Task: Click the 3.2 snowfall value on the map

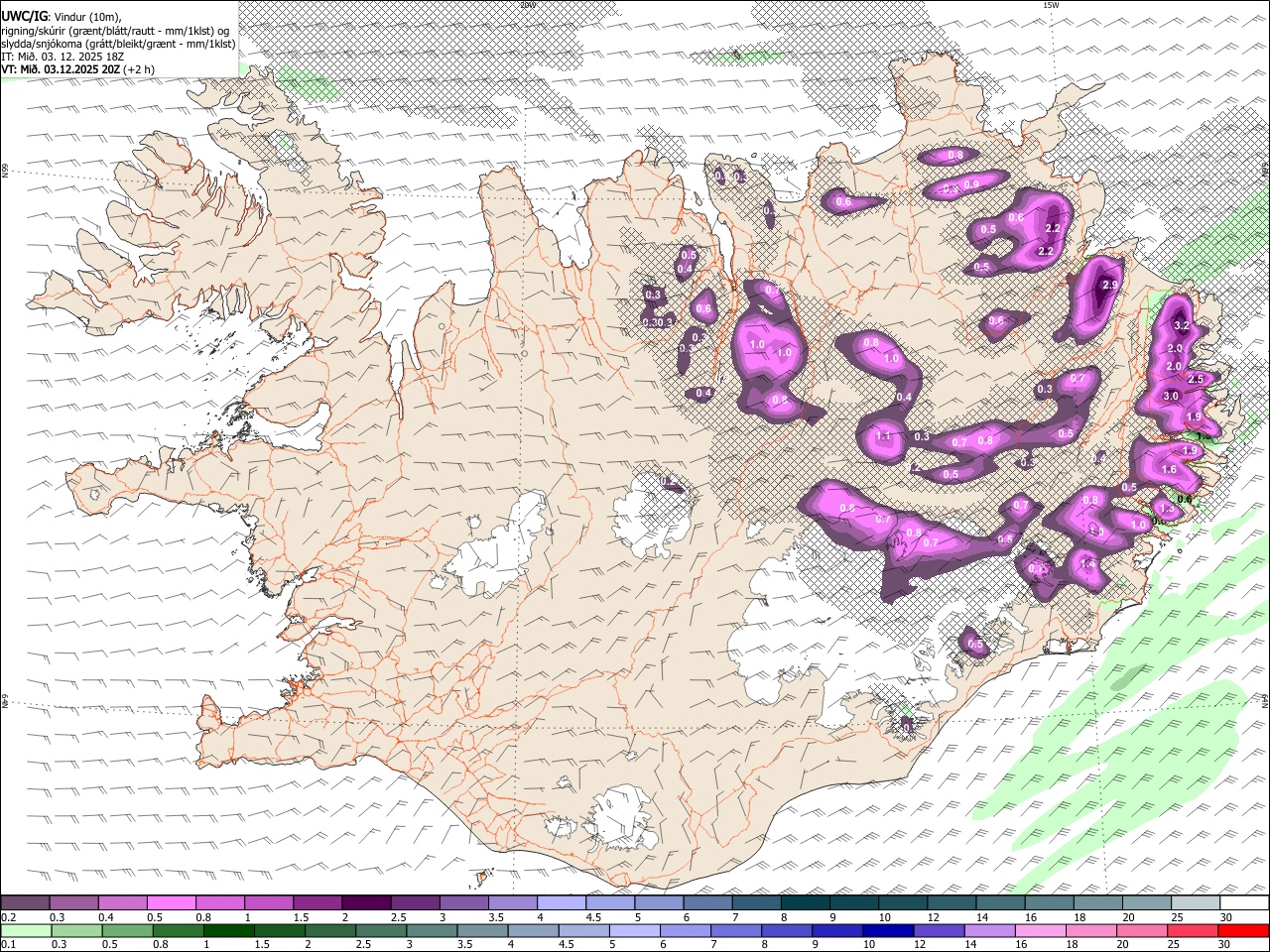Action: point(1182,325)
